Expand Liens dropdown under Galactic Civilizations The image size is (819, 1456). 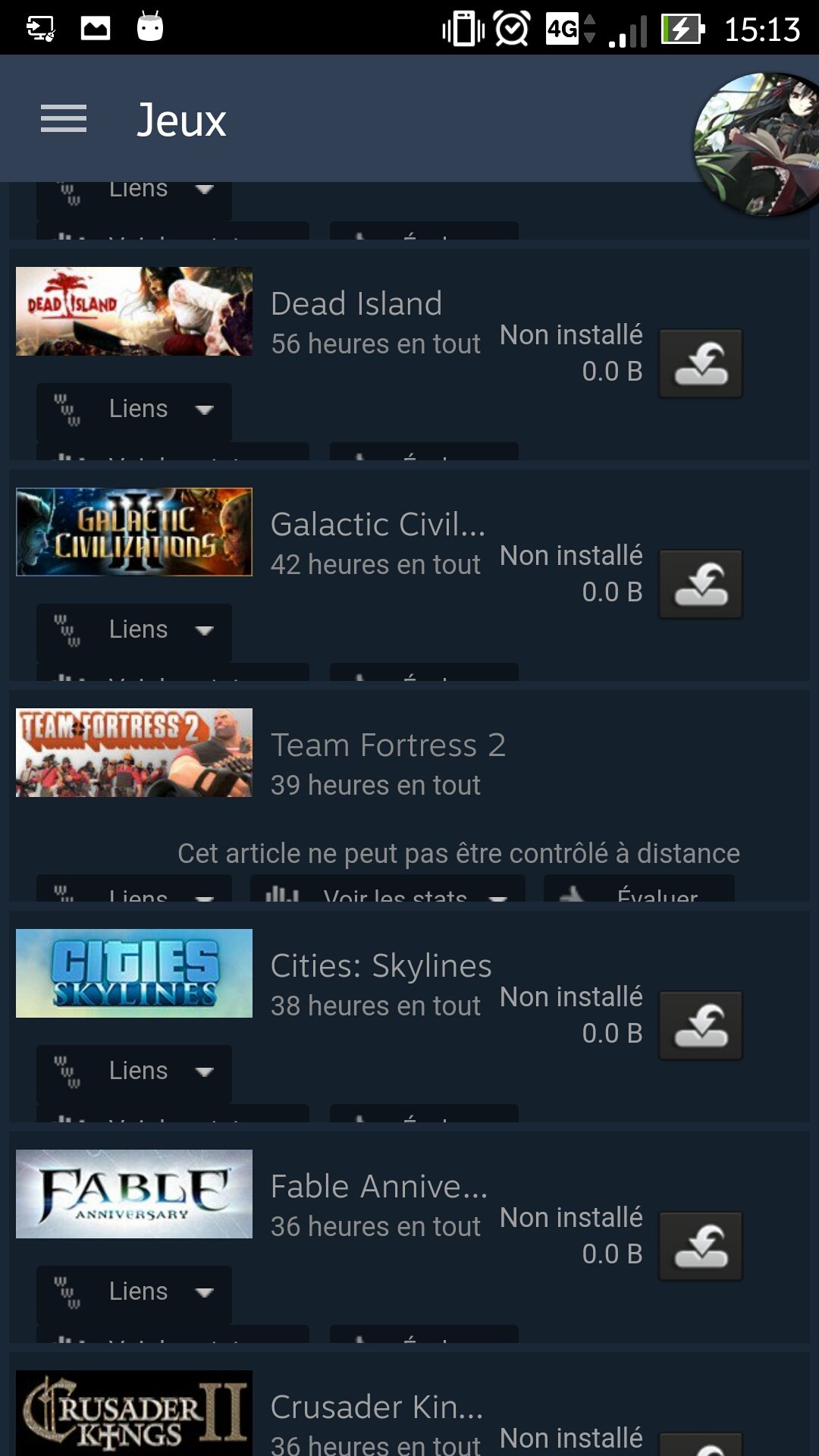(134, 631)
